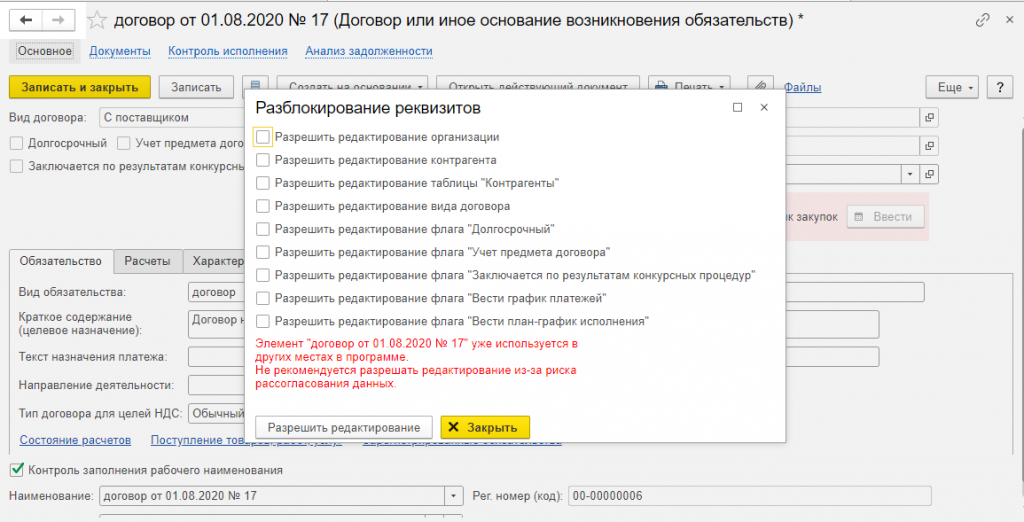Screen dimensions: 1024x522
Task: Click the Рег. номер (код) input field
Action: pyautogui.click(x=749, y=496)
